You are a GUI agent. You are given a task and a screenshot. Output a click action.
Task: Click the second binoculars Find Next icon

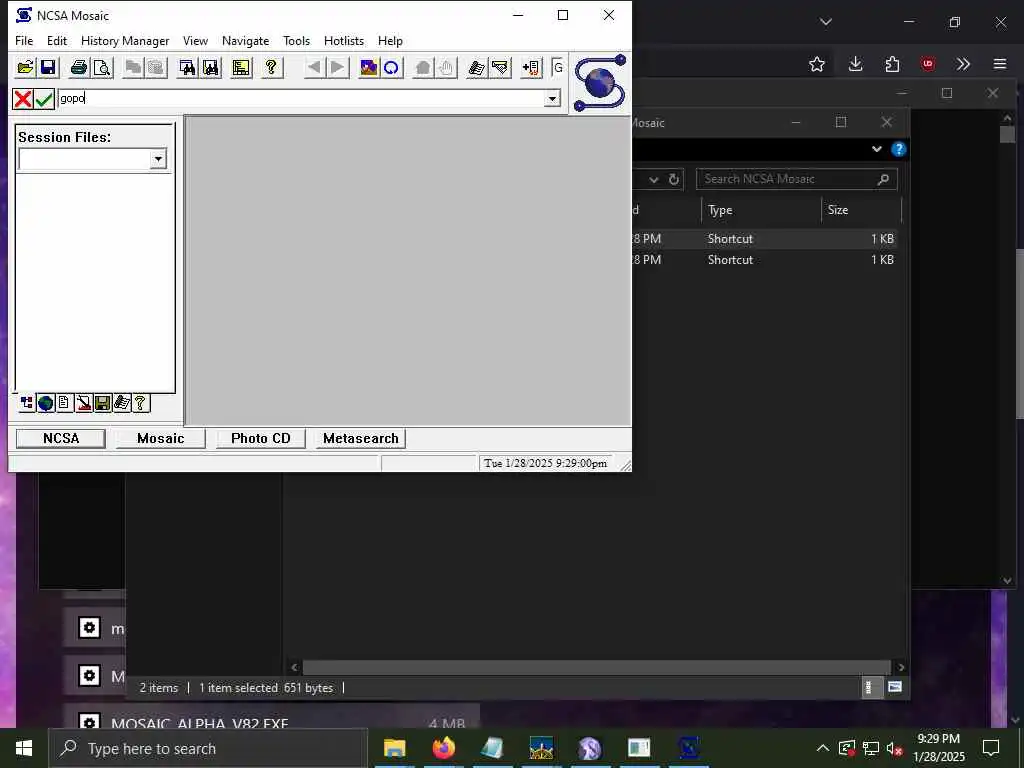tap(210, 67)
